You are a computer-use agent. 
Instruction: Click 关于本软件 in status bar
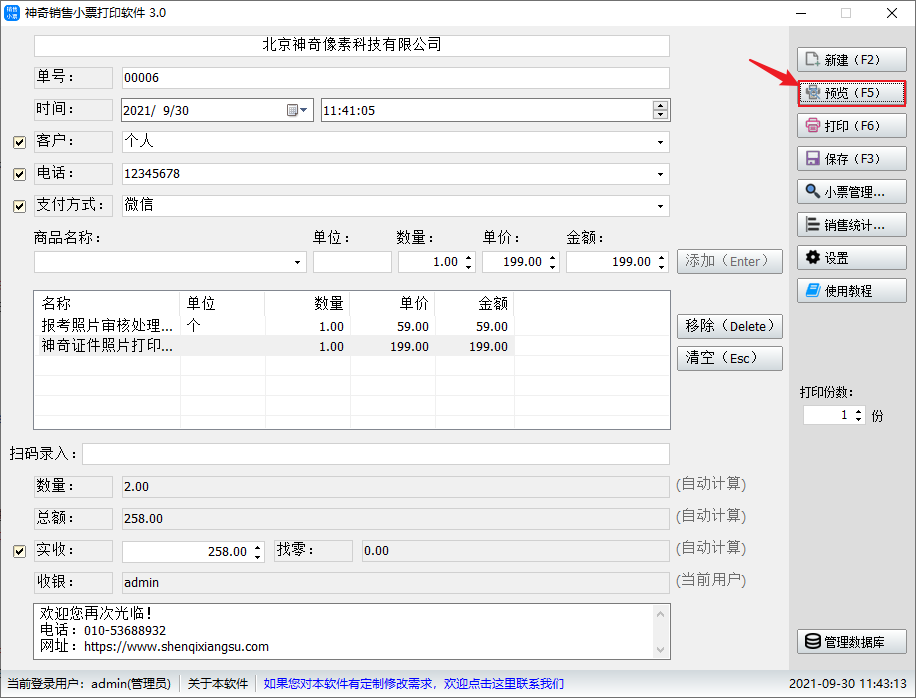(217, 683)
